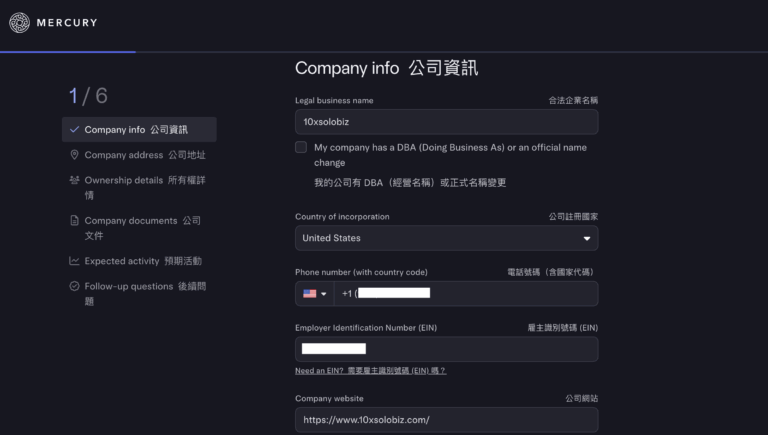Click the location pin icon for Company address
768x435 pixels.
[74, 155]
